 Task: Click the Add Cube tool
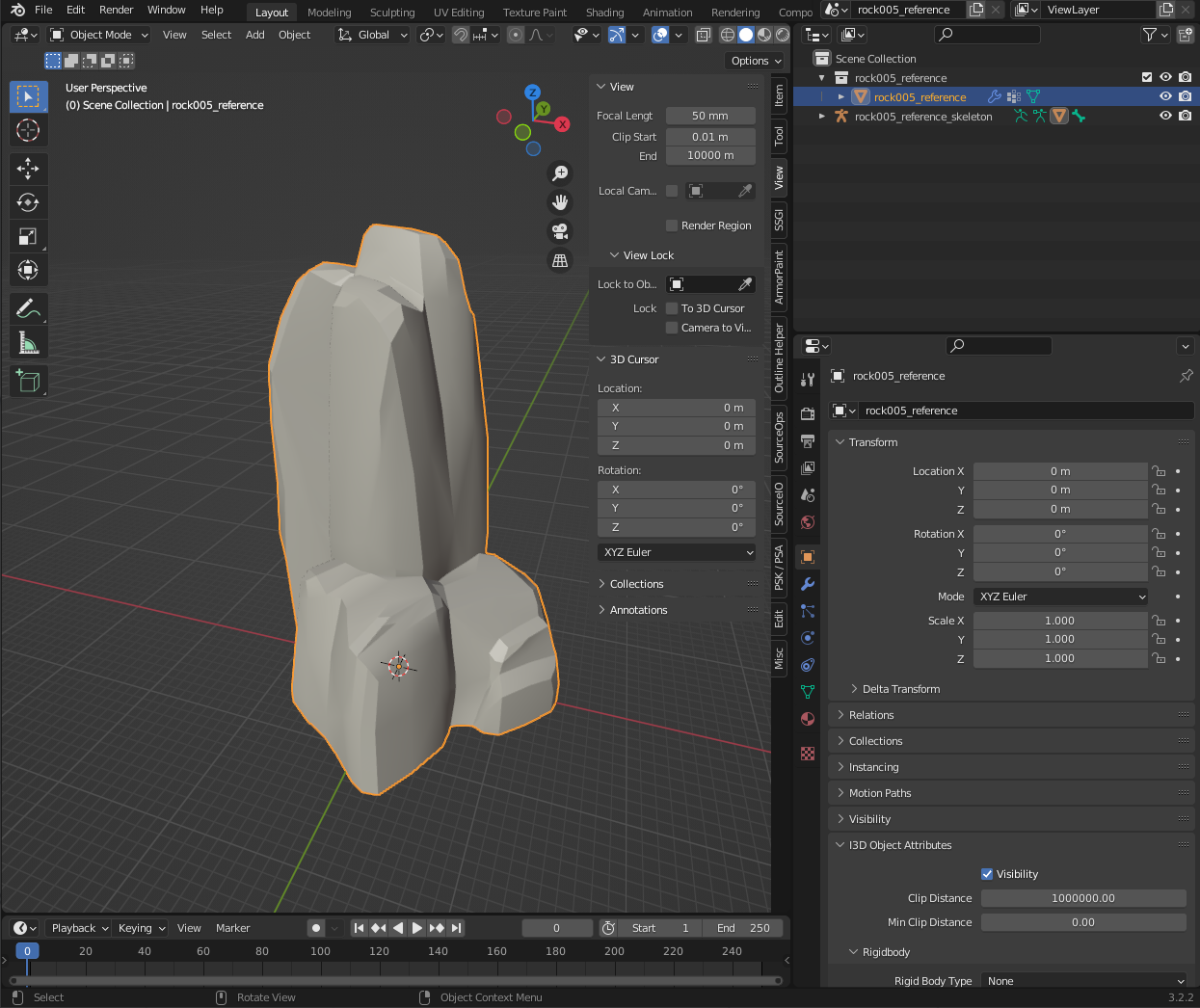28,382
